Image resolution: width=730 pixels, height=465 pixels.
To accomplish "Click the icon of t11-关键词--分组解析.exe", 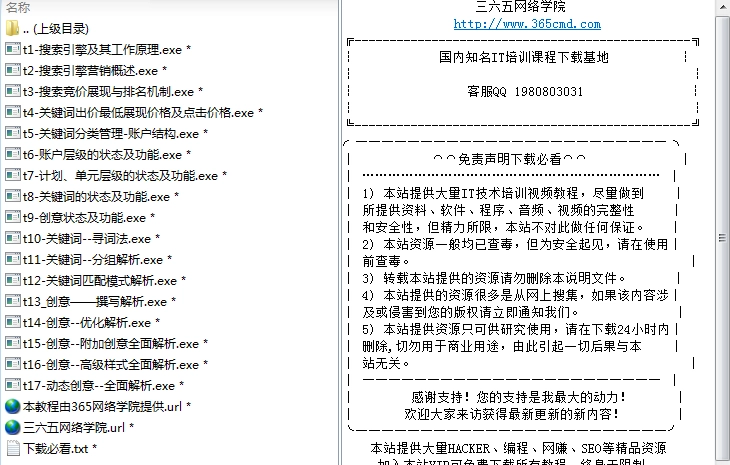I will pyautogui.click(x=13, y=259).
